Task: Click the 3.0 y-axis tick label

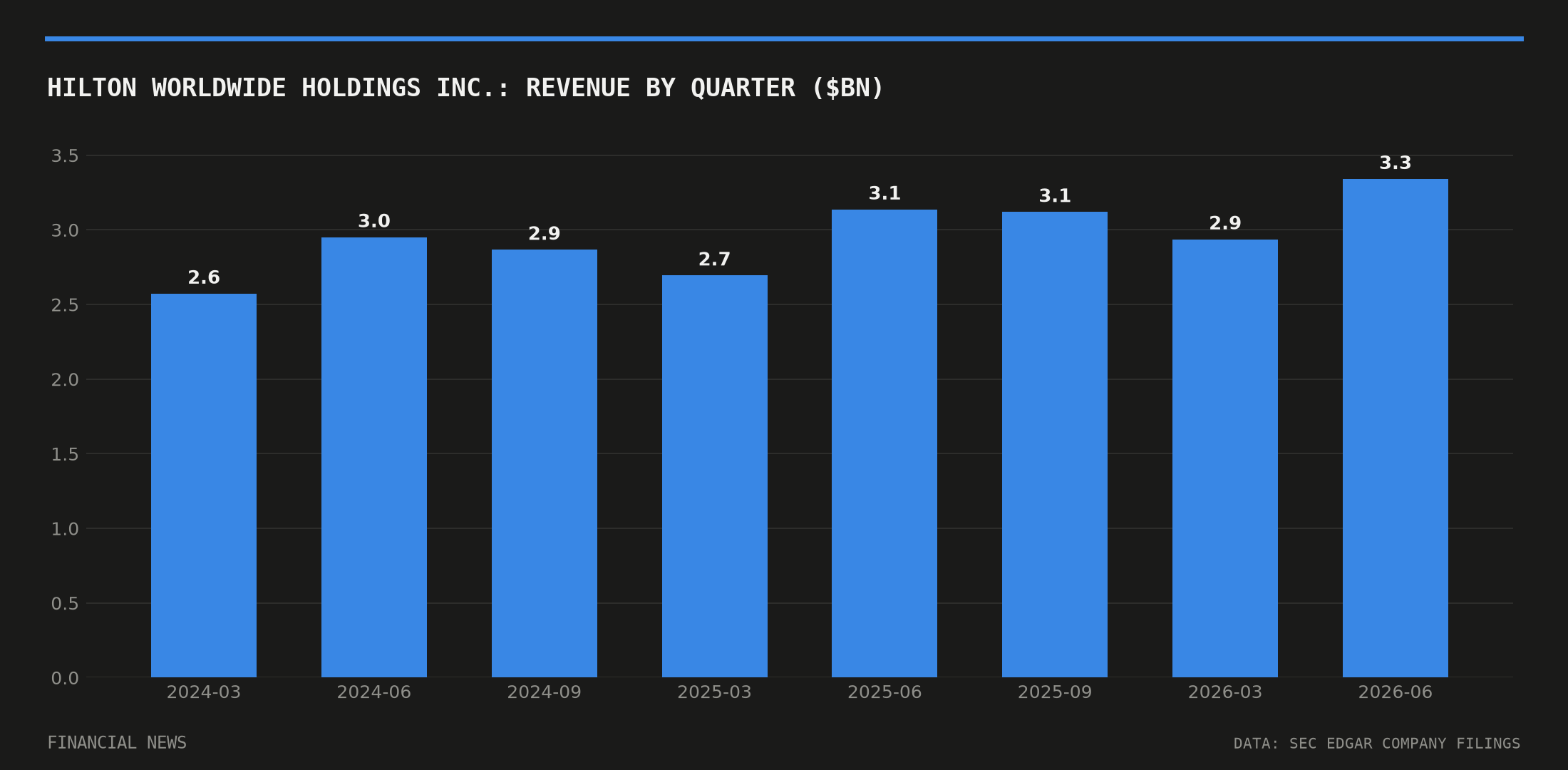Action: [x=65, y=230]
